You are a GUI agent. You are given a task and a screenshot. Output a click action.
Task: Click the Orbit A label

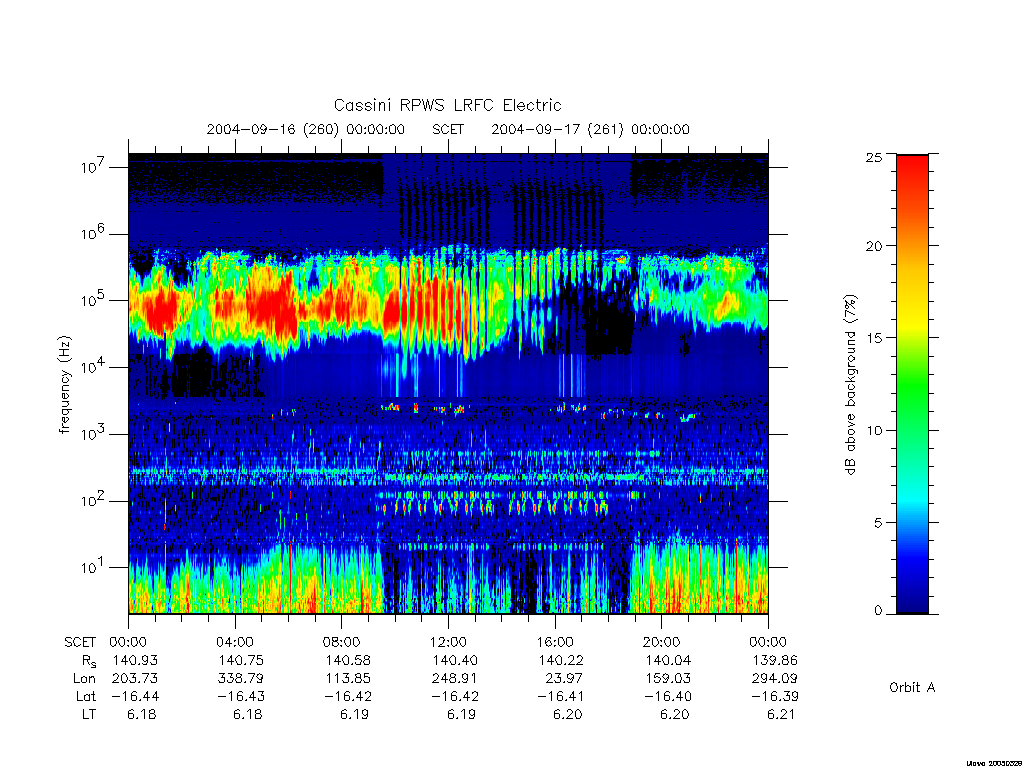[912, 687]
